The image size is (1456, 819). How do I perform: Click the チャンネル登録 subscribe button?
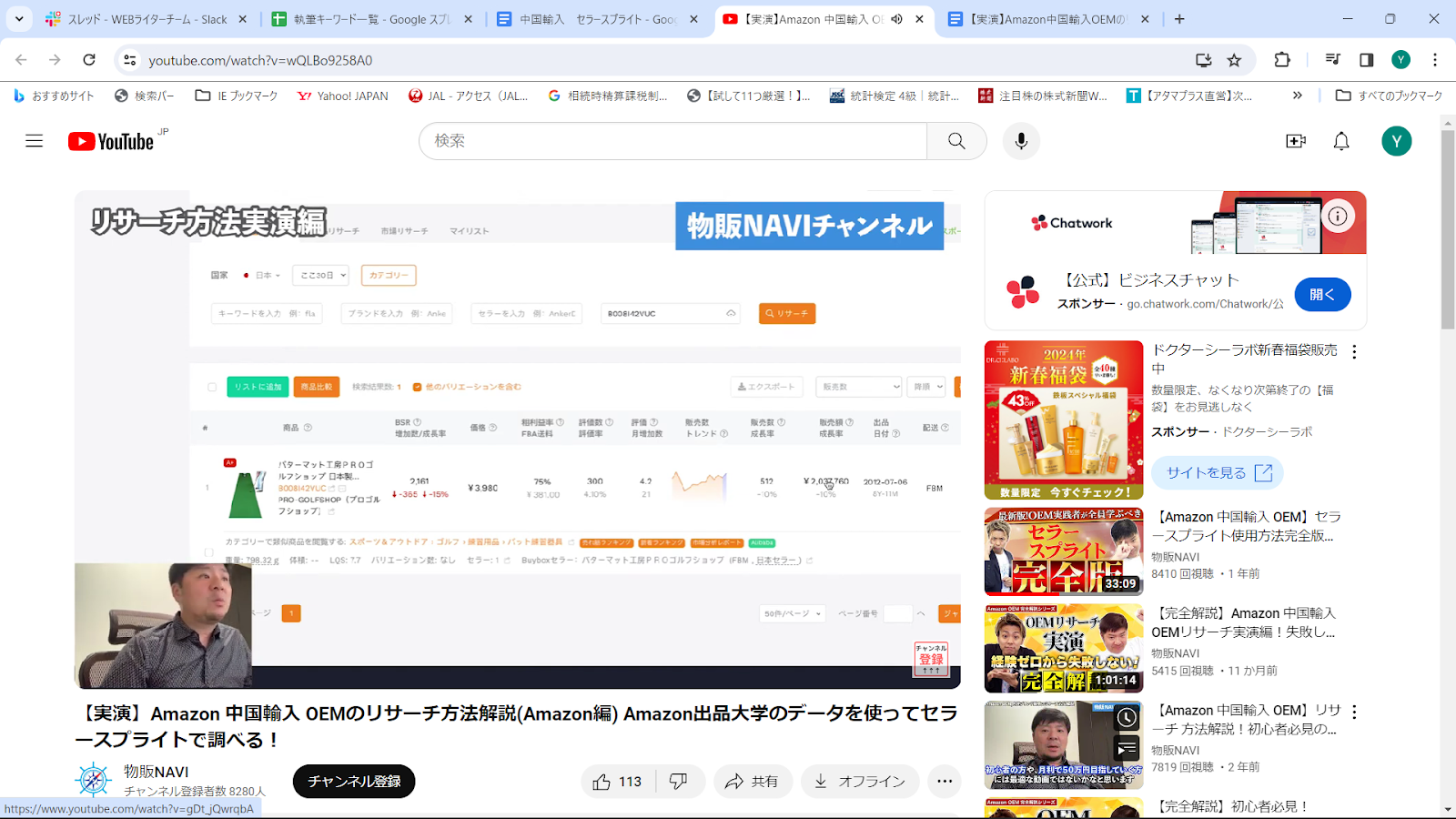pos(354,781)
